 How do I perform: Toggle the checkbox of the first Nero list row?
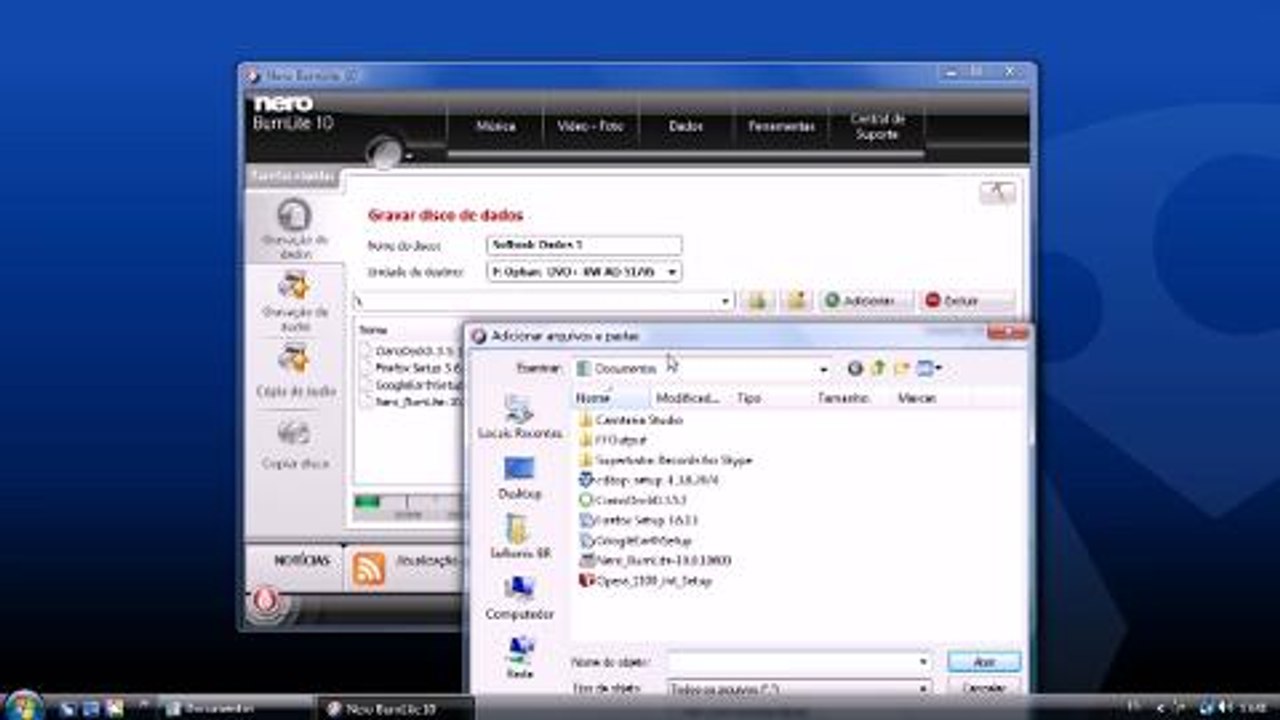click(x=366, y=352)
